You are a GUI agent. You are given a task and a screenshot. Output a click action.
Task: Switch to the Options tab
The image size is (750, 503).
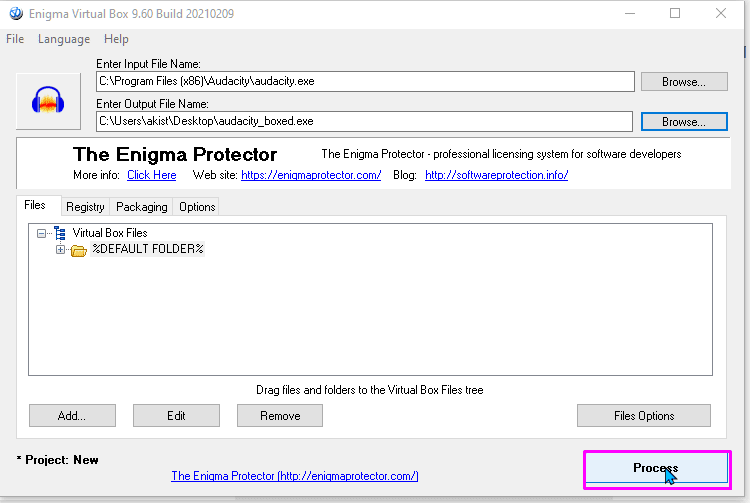197,207
